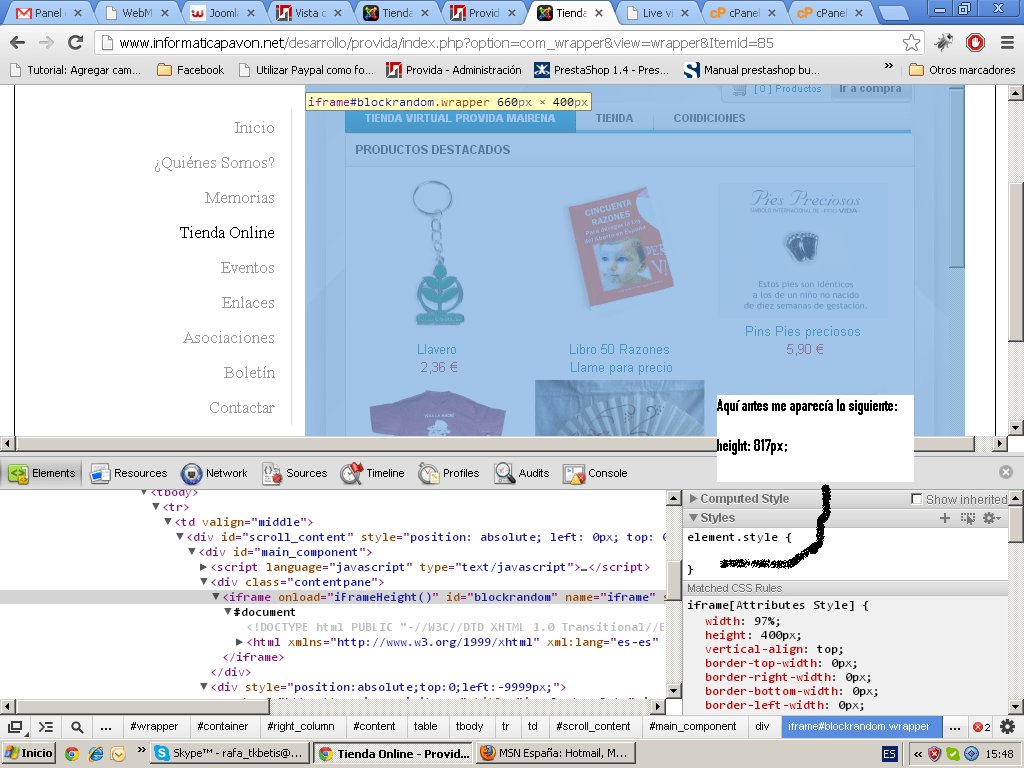Open the Timeline panel
This screenshot has width=1024, height=768.
(x=372, y=473)
